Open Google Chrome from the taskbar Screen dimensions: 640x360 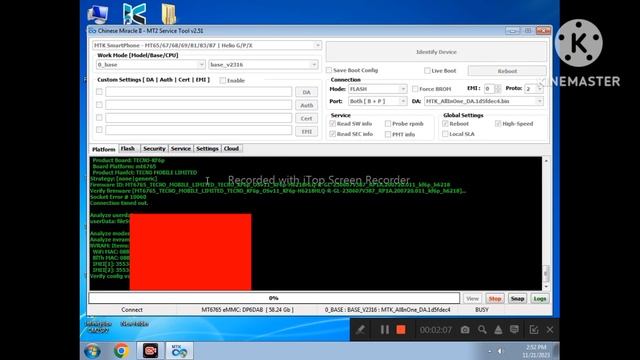pyautogui.click(x=121, y=351)
